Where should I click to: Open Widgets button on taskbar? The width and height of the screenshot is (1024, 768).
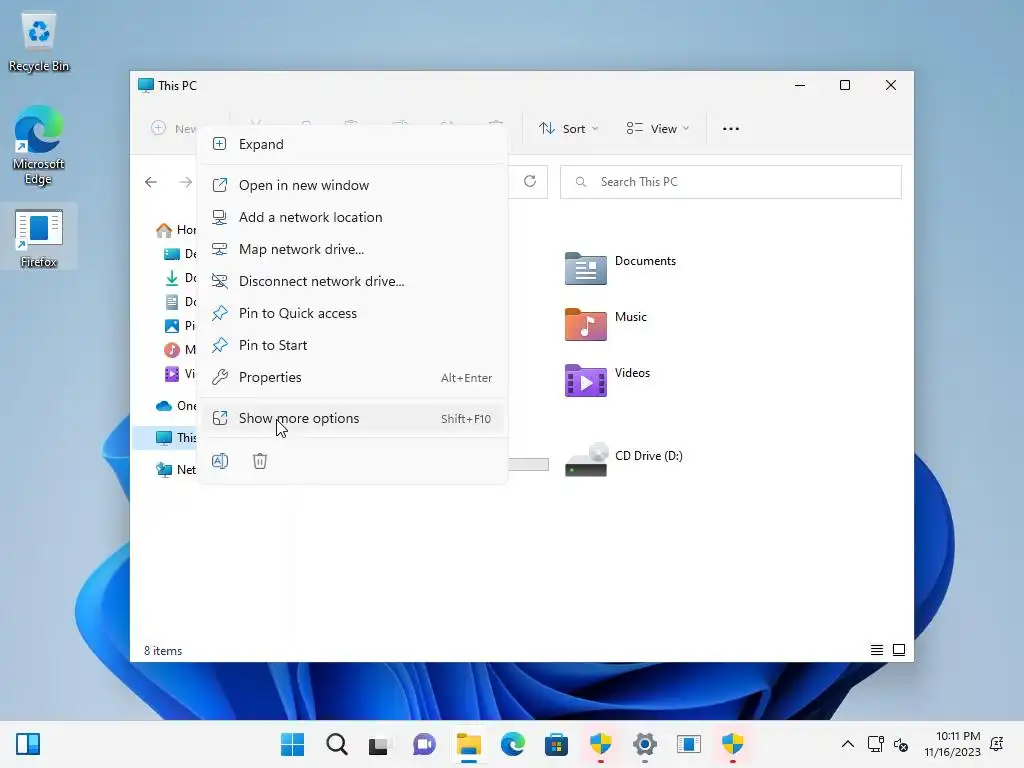click(28, 744)
